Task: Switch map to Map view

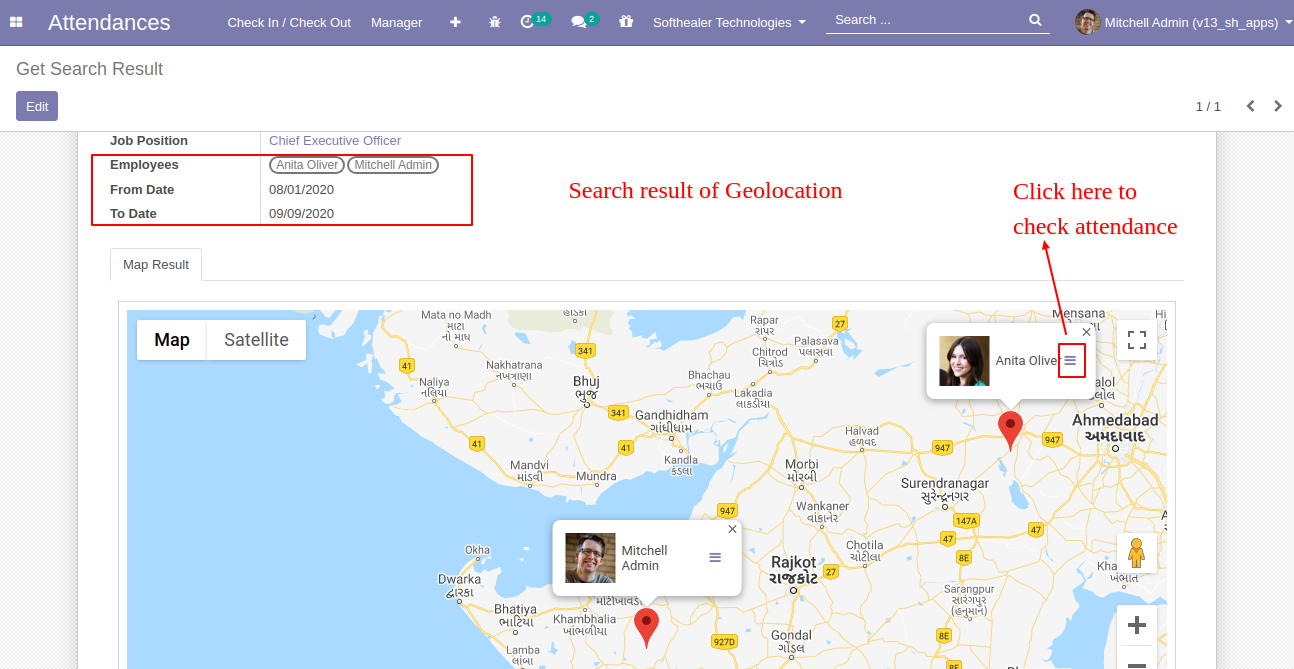Action: click(172, 340)
